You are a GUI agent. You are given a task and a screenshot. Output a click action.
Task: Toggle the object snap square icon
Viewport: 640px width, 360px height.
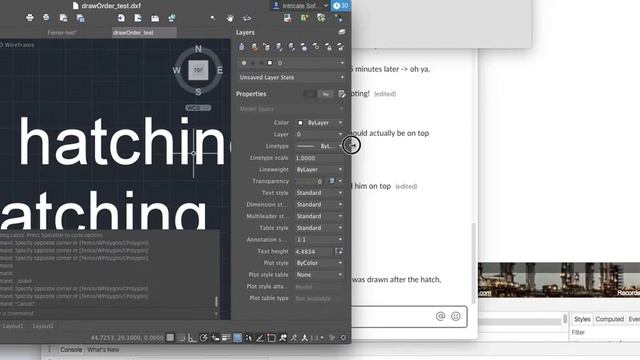click(271, 338)
